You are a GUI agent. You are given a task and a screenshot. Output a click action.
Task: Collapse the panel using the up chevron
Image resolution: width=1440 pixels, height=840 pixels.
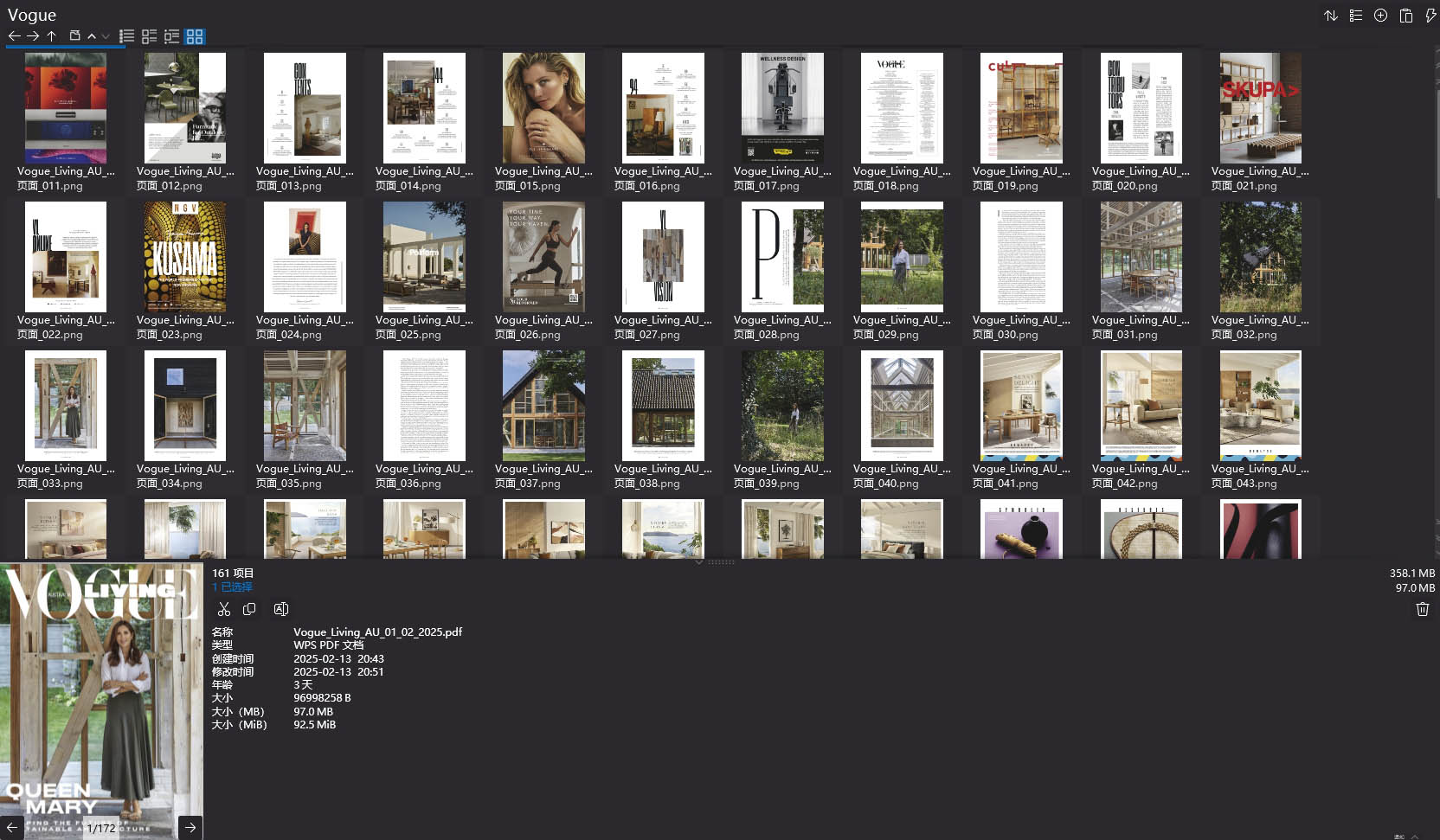[x=90, y=36]
